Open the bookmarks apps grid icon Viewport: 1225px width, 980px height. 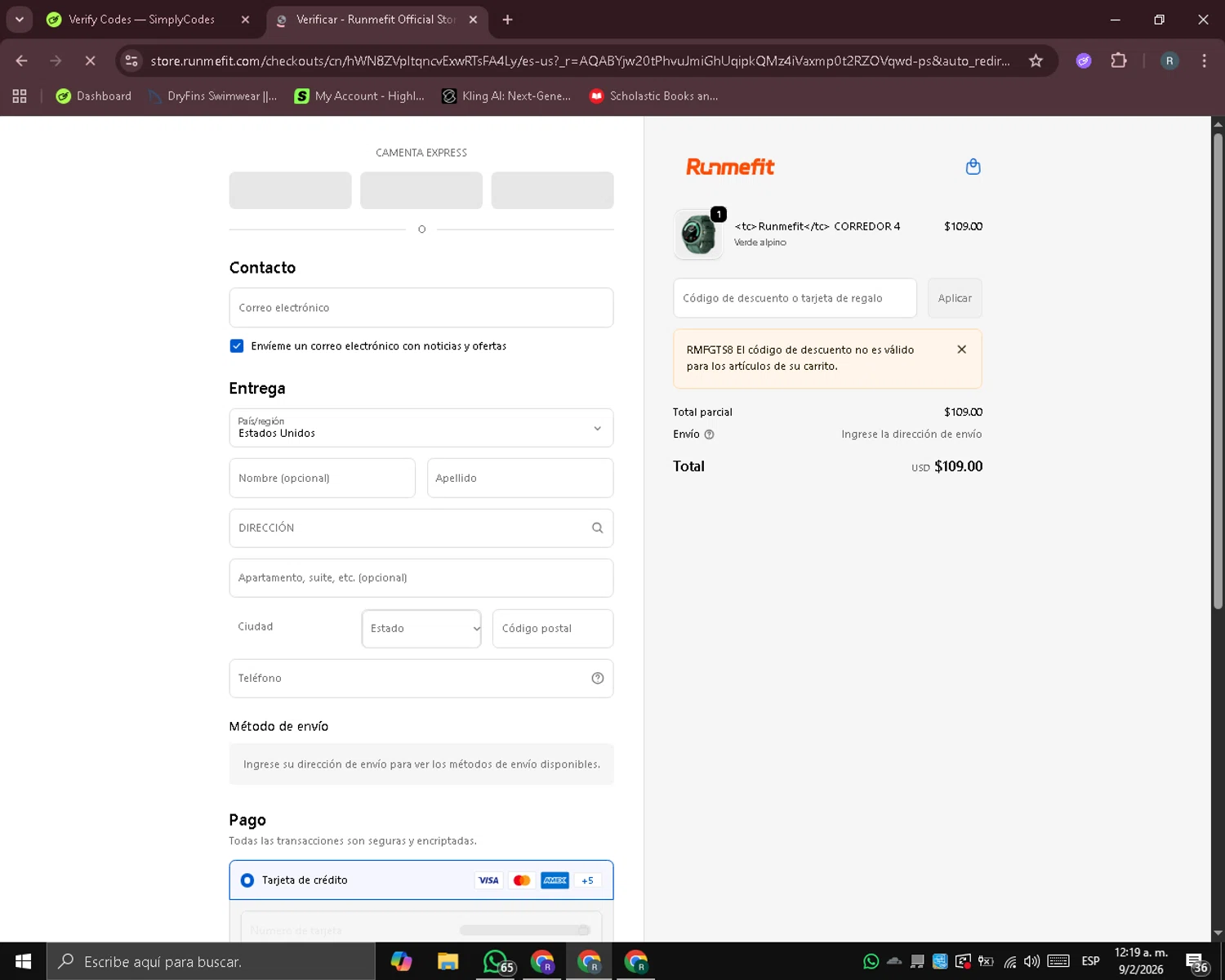click(20, 96)
